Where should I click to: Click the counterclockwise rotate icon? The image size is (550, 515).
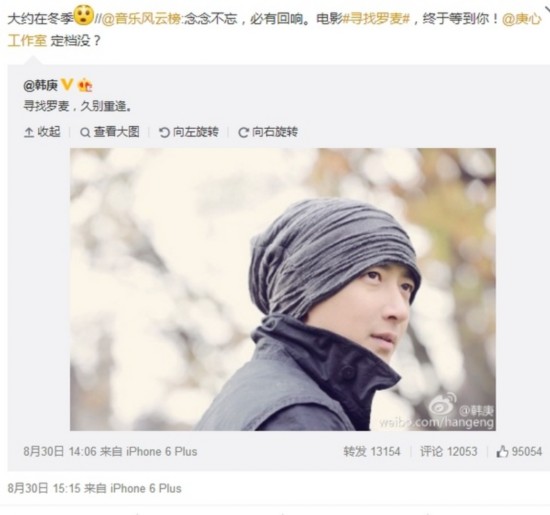tap(164, 133)
